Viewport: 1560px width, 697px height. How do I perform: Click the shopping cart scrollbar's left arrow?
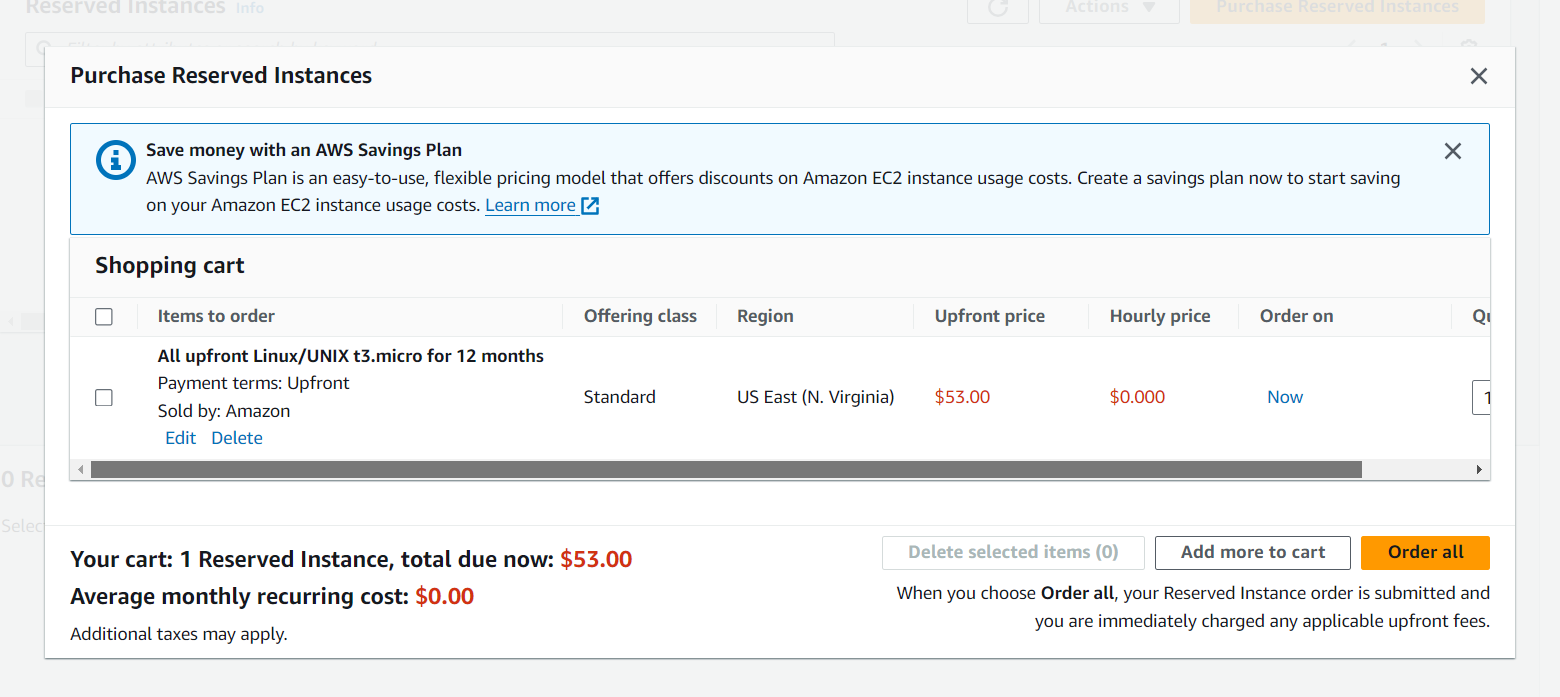79,469
